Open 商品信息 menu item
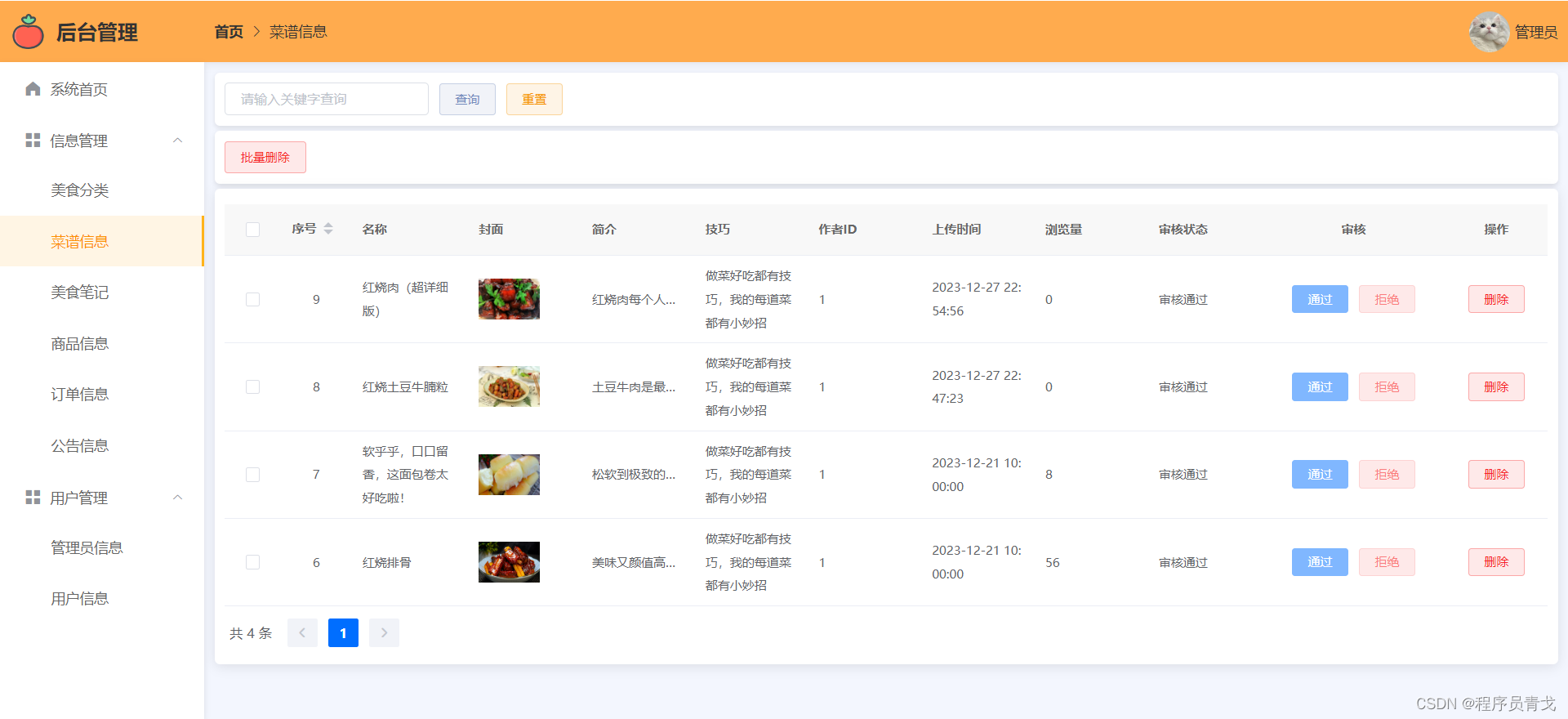The image size is (1568, 719). coord(102,343)
